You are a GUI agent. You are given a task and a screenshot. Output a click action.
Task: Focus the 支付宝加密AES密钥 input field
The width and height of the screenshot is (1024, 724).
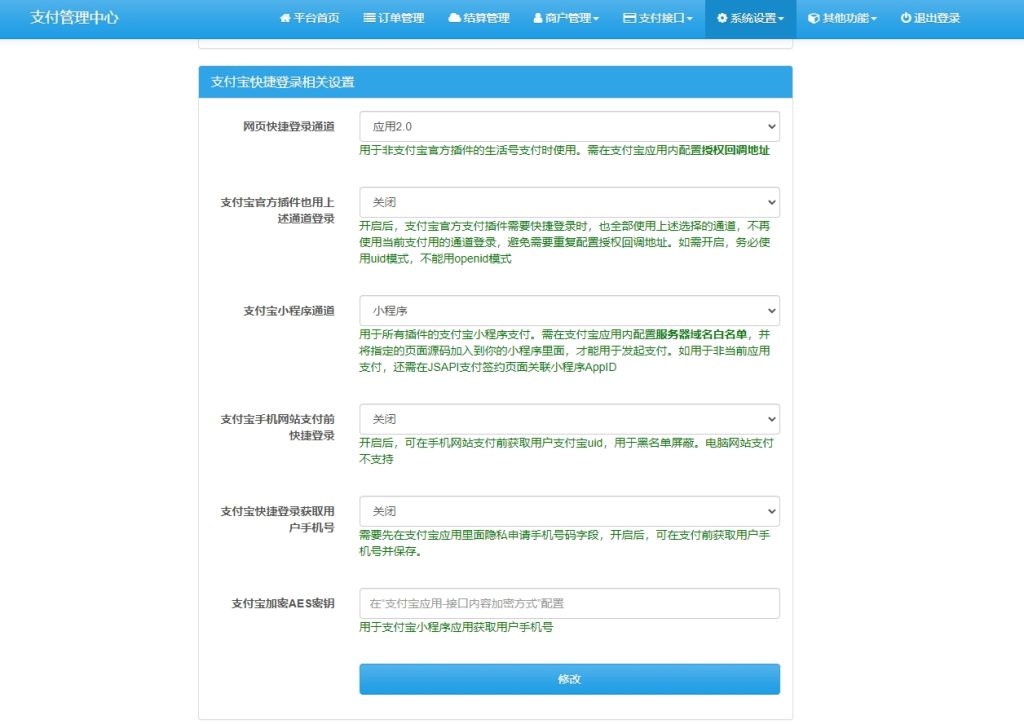point(569,603)
